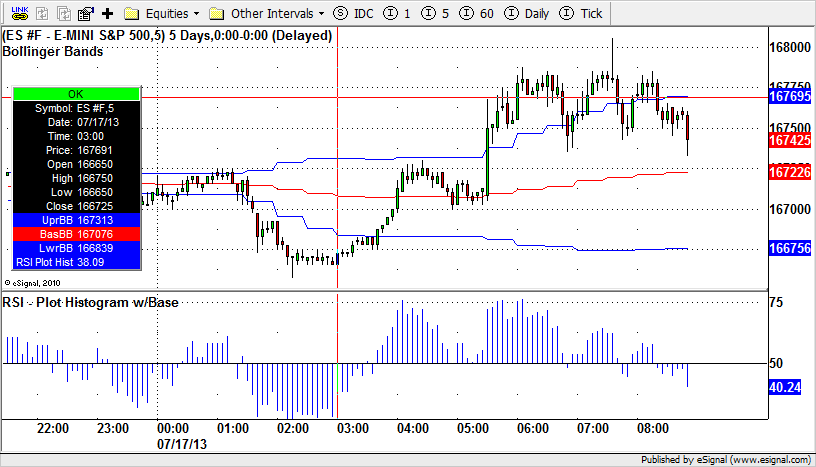Viewport: 816px width, 467px height.
Task: Click the RSI - Plot Histogram w/Base label
Action: 91,302
